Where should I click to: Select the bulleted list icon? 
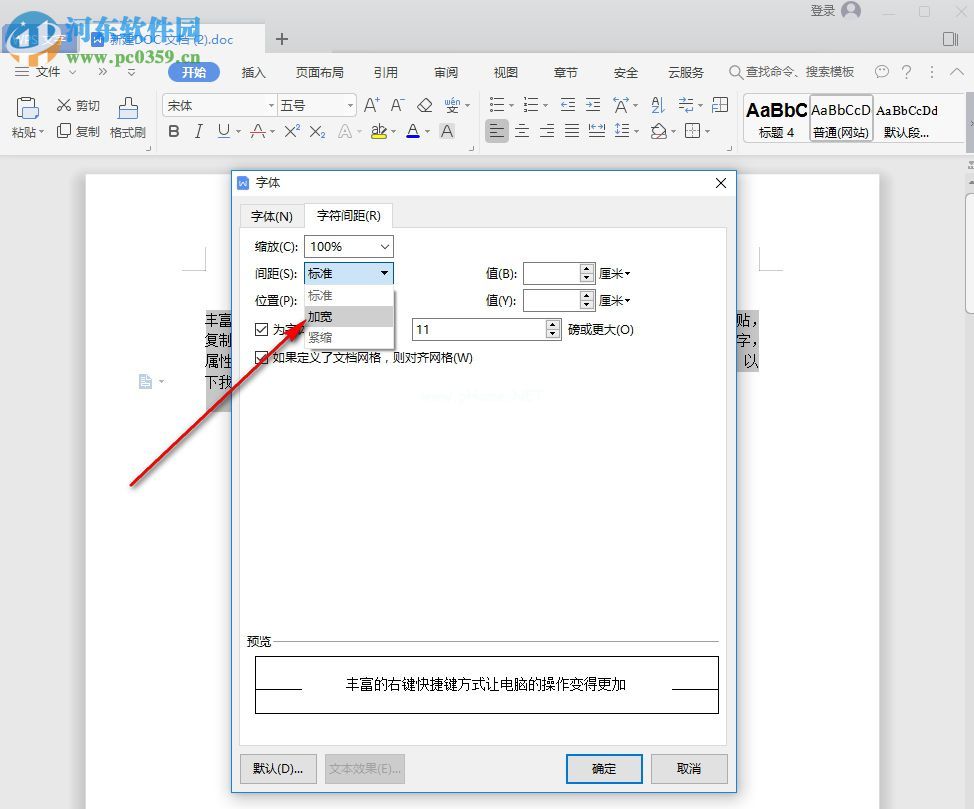tap(497, 103)
